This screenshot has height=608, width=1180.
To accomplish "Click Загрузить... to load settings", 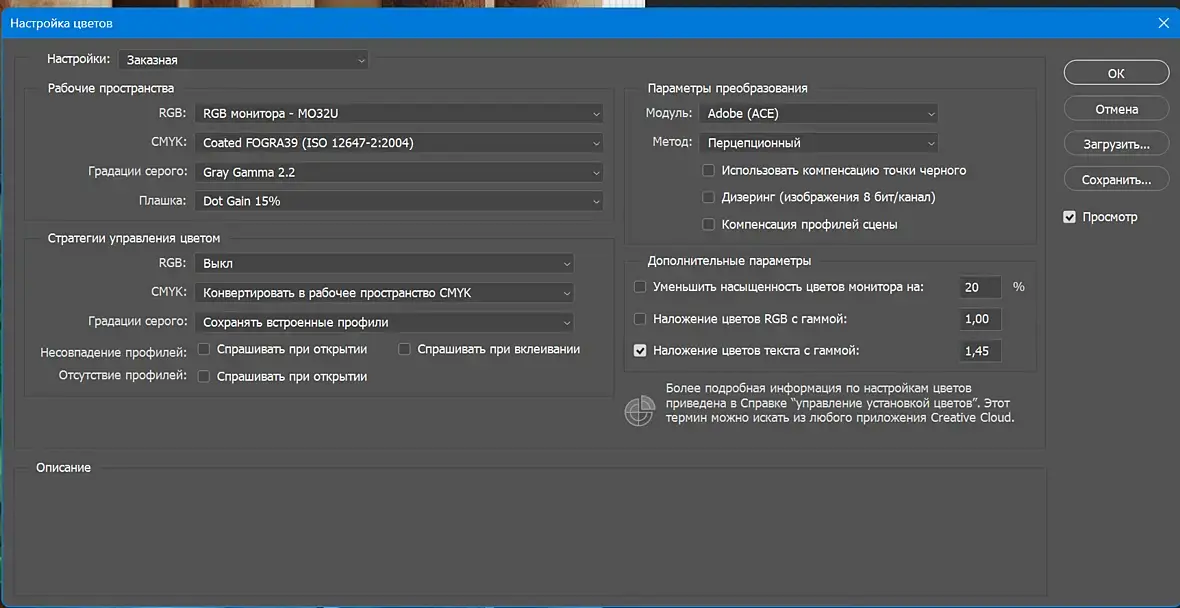I will click(x=1116, y=144).
